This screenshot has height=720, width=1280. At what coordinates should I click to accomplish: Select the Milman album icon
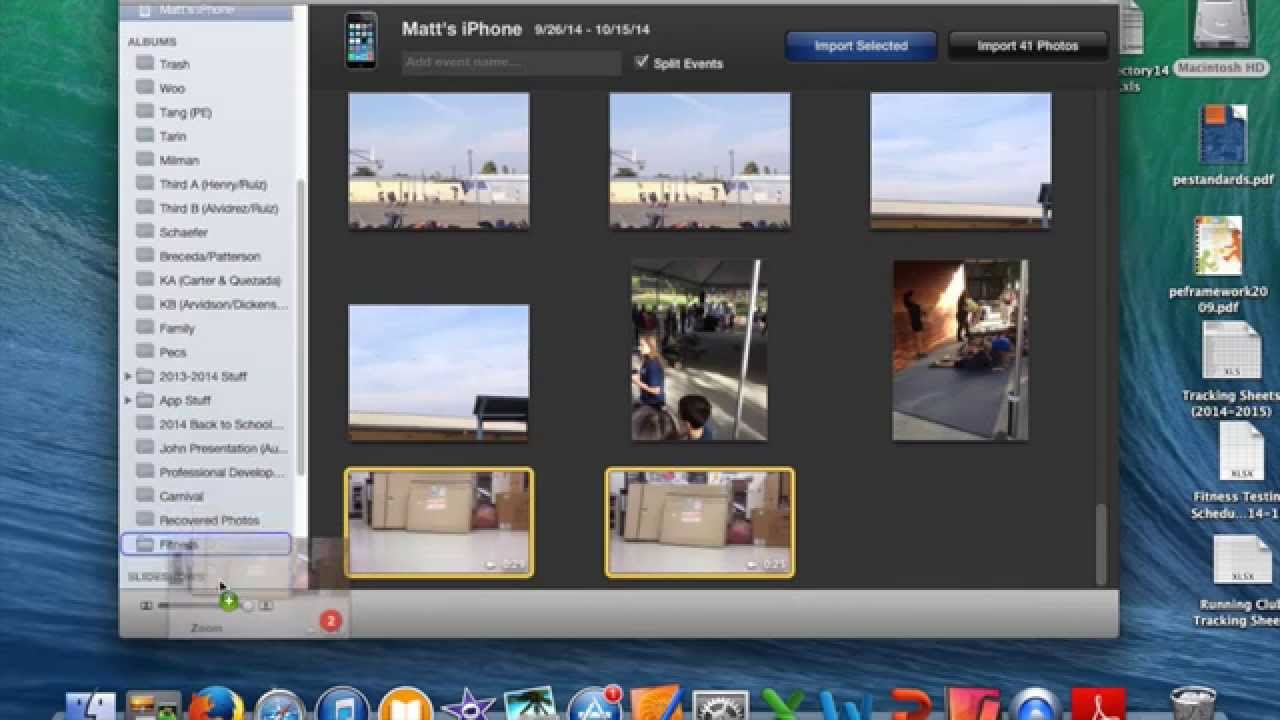(x=145, y=160)
